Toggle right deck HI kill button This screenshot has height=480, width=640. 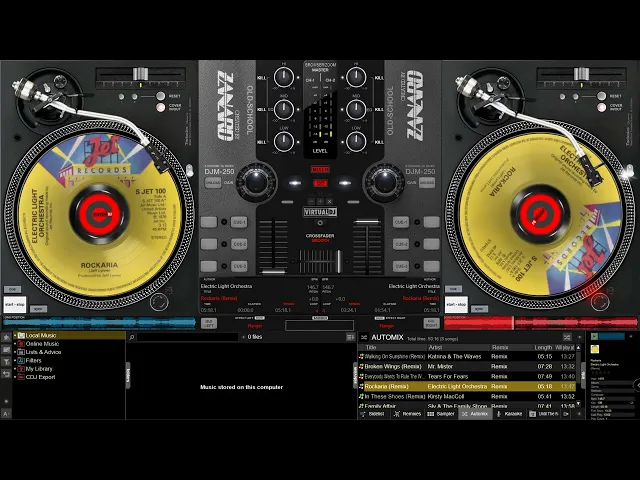pos(379,78)
